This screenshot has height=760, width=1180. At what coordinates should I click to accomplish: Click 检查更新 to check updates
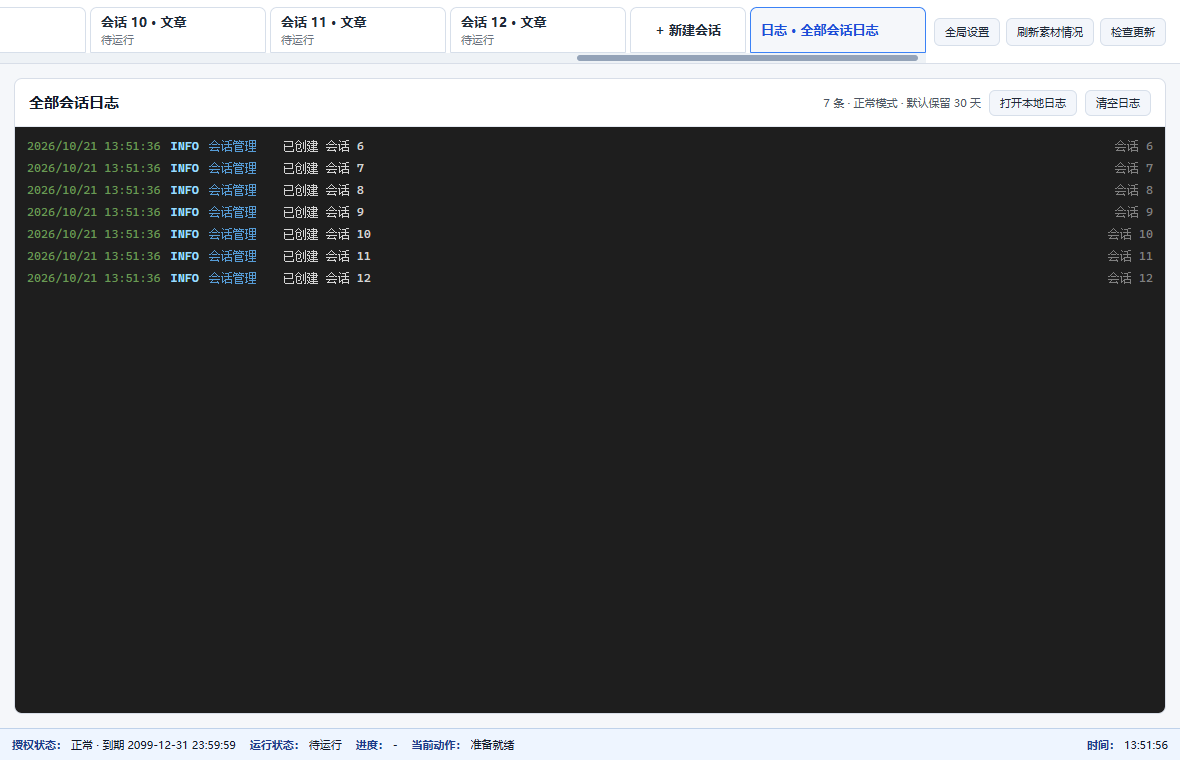[x=1133, y=32]
